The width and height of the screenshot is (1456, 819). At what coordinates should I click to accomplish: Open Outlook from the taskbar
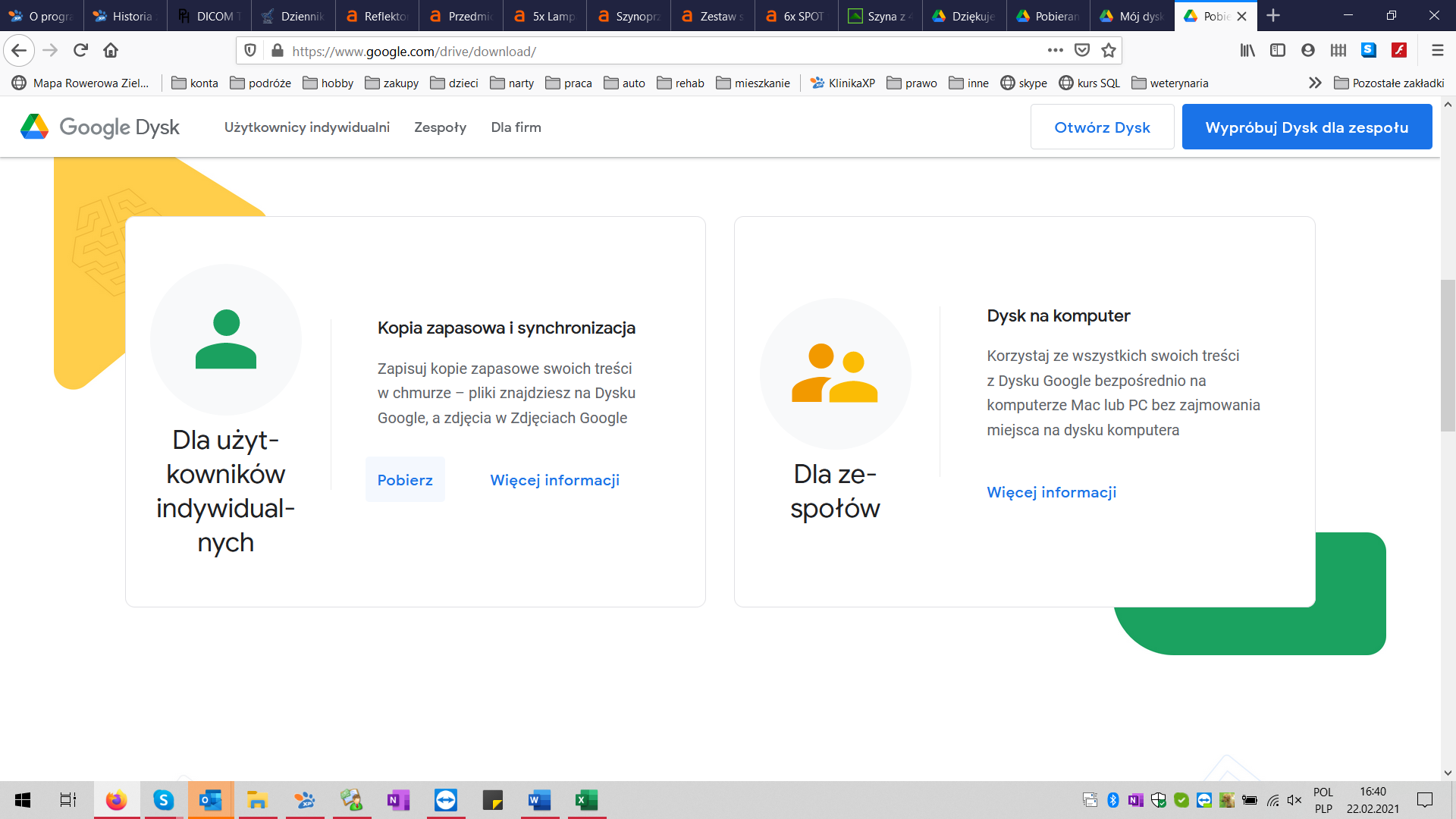pyautogui.click(x=210, y=800)
